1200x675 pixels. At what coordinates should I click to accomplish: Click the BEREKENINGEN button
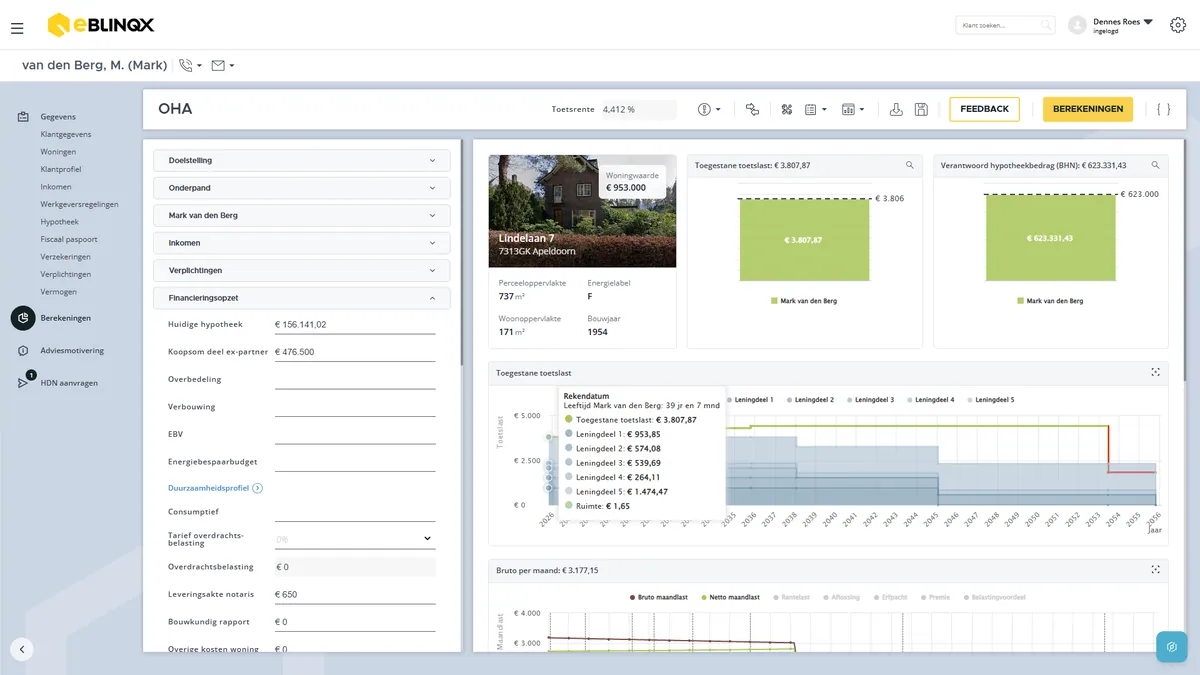click(x=1088, y=109)
